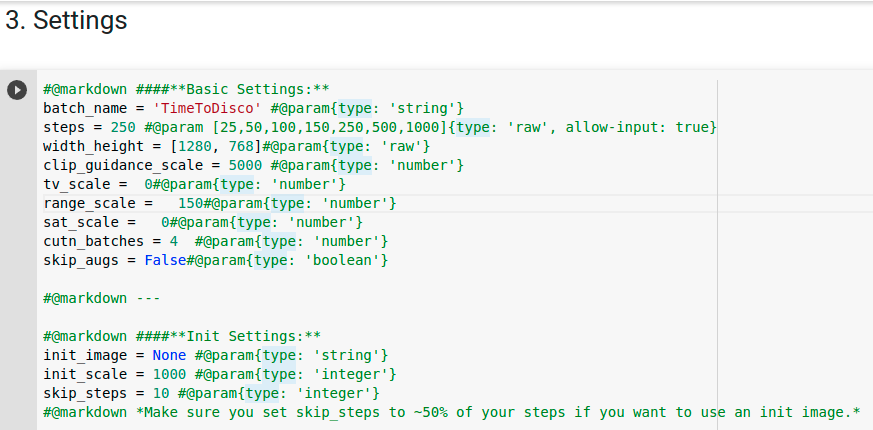Click the Basic Settings markdown line
The image size is (873, 430).
pyautogui.click(x=186, y=89)
